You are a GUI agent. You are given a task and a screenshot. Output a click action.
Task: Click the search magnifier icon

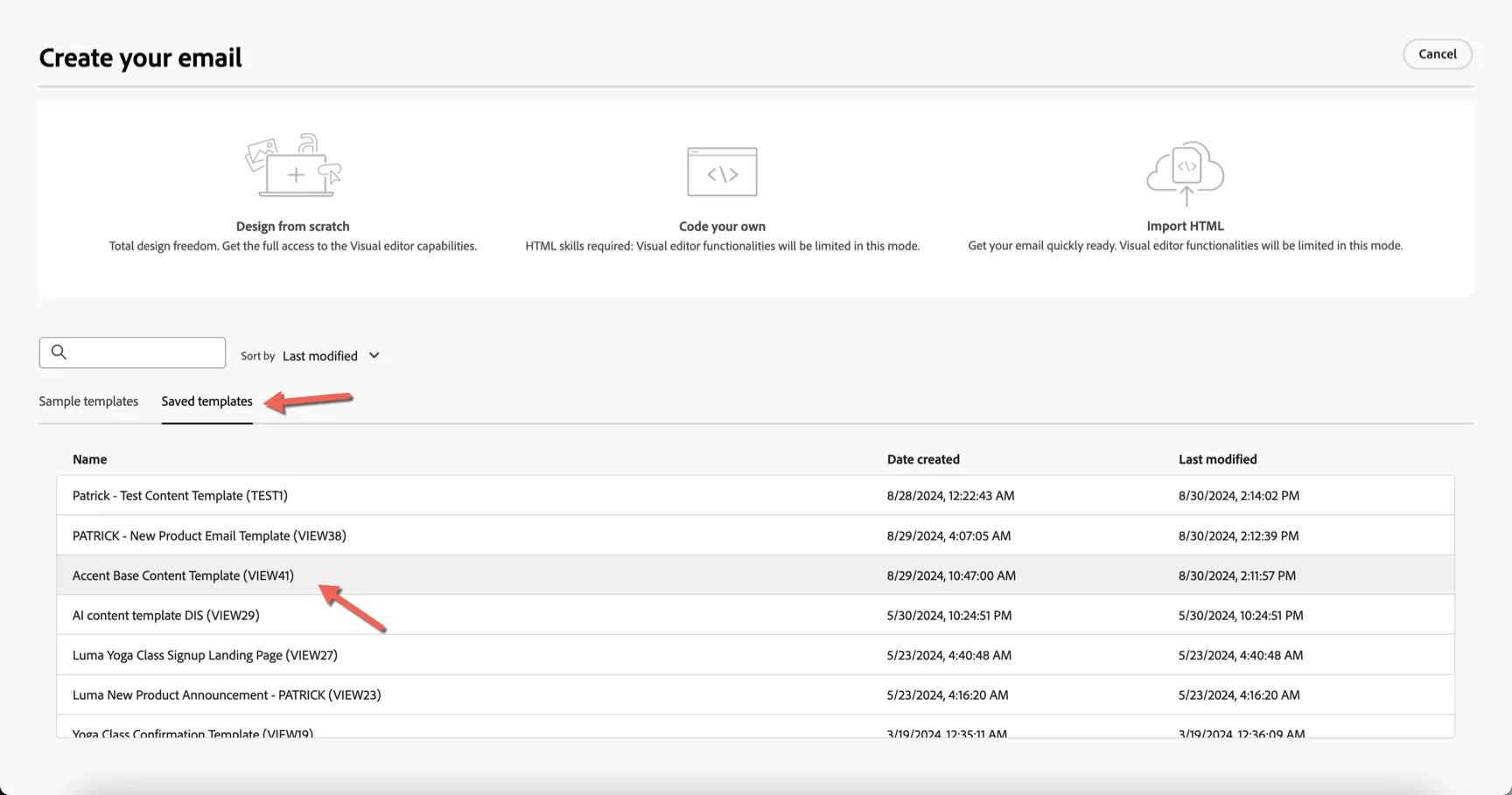(59, 352)
